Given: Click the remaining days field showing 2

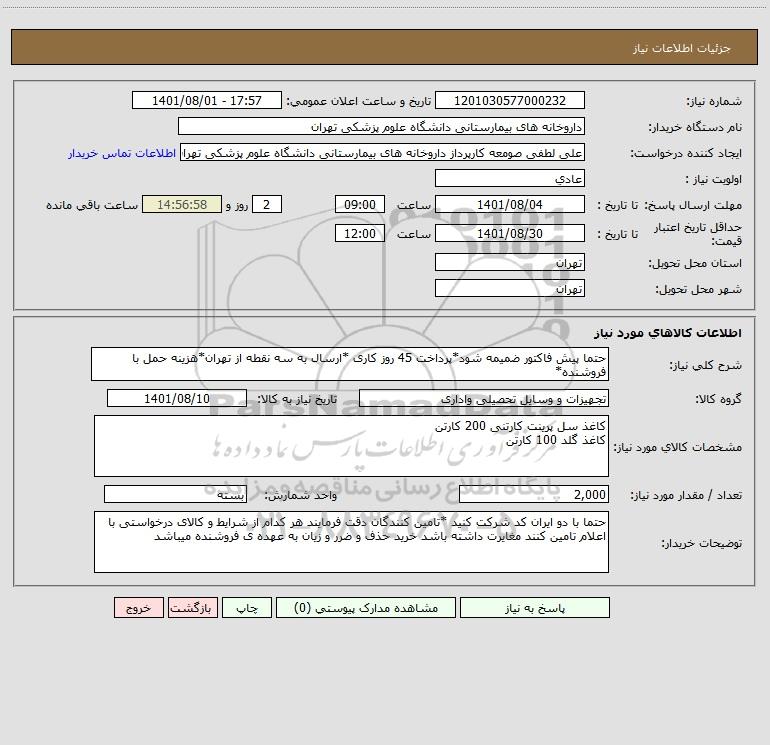Looking at the screenshot, I should pyautogui.click(x=267, y=204).
